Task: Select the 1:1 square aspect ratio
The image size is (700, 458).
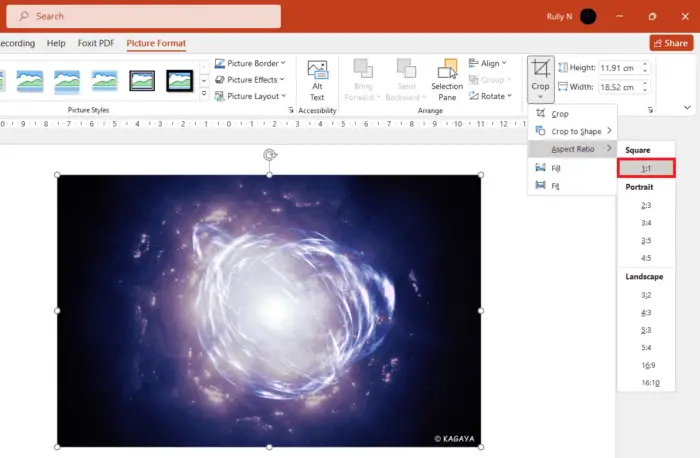Action: tap(646, 168)
